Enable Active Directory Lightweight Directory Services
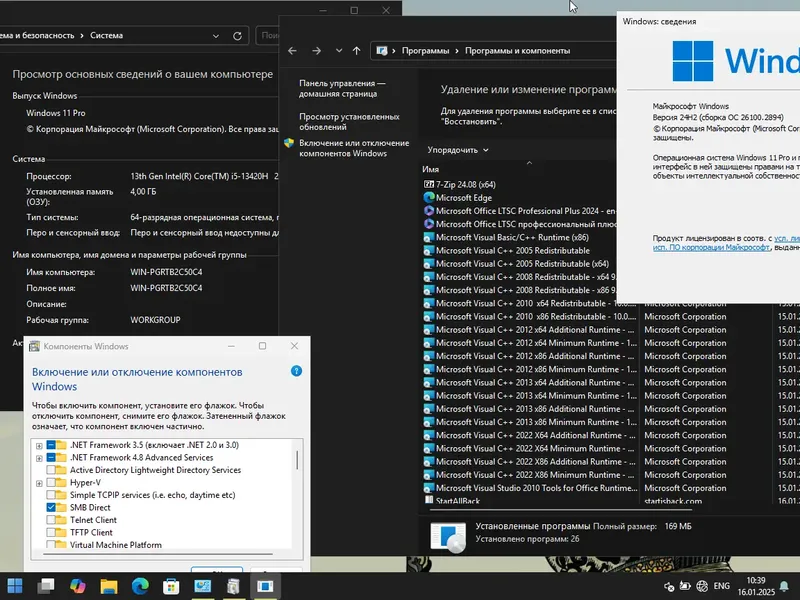This screenshot has width=800, height=600. pyautogui.click(x=51, y=470)
